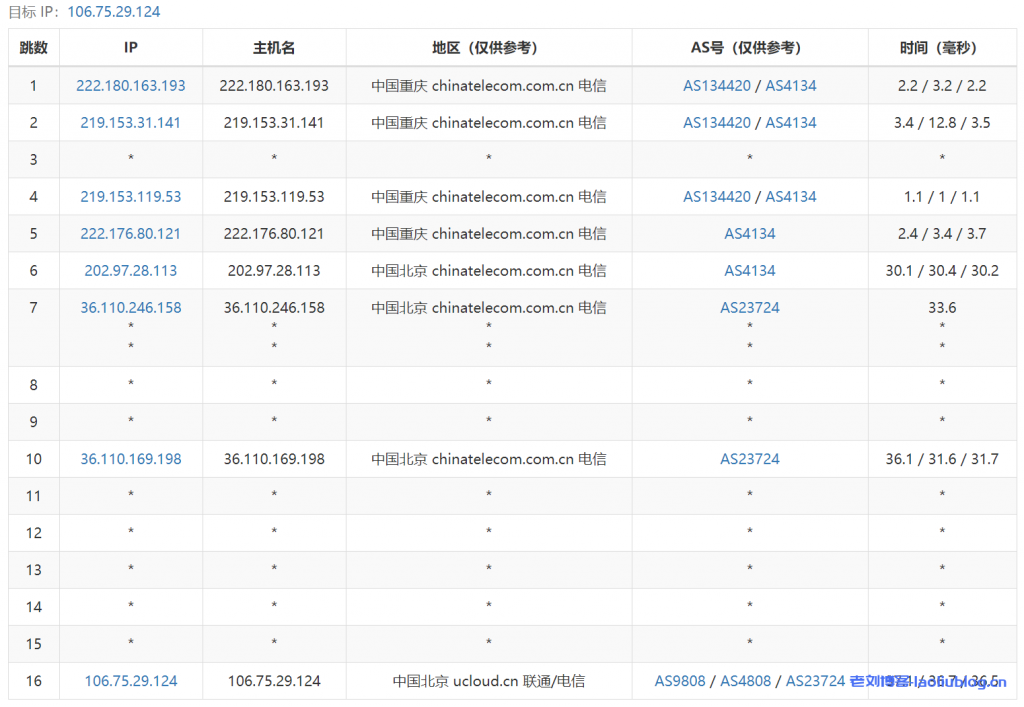The image size is (1024, 707).
Task: Open AS4808 link in last row
Action: 746,681
